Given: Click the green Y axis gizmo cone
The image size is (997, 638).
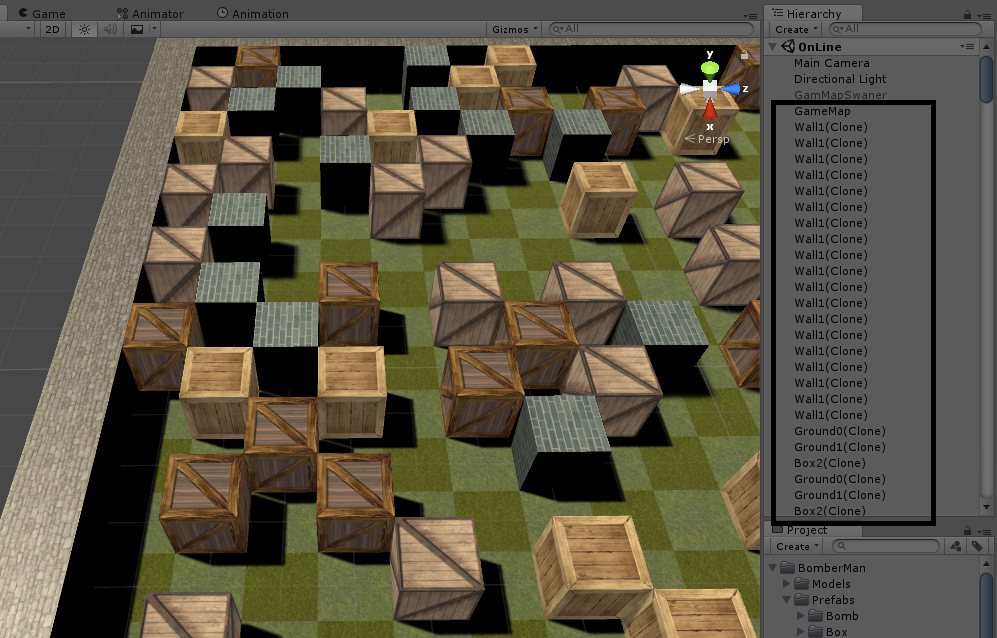Looking at the screenshot, I should (710, 68).
